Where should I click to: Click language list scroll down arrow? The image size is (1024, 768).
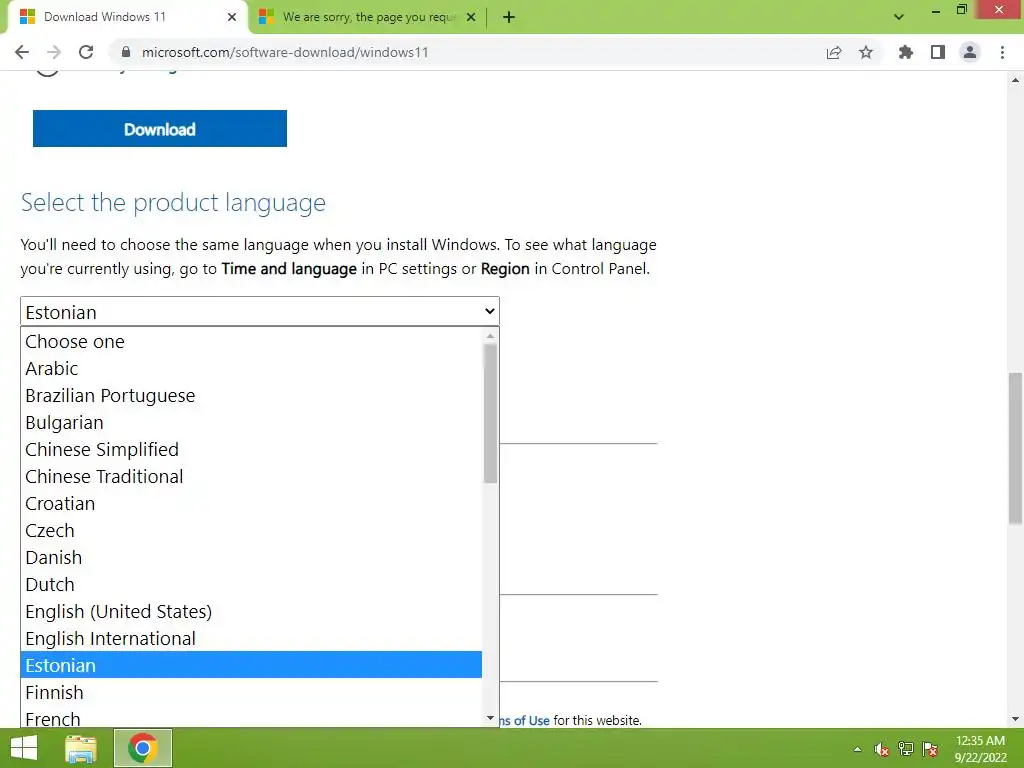(x=490, y=718)
